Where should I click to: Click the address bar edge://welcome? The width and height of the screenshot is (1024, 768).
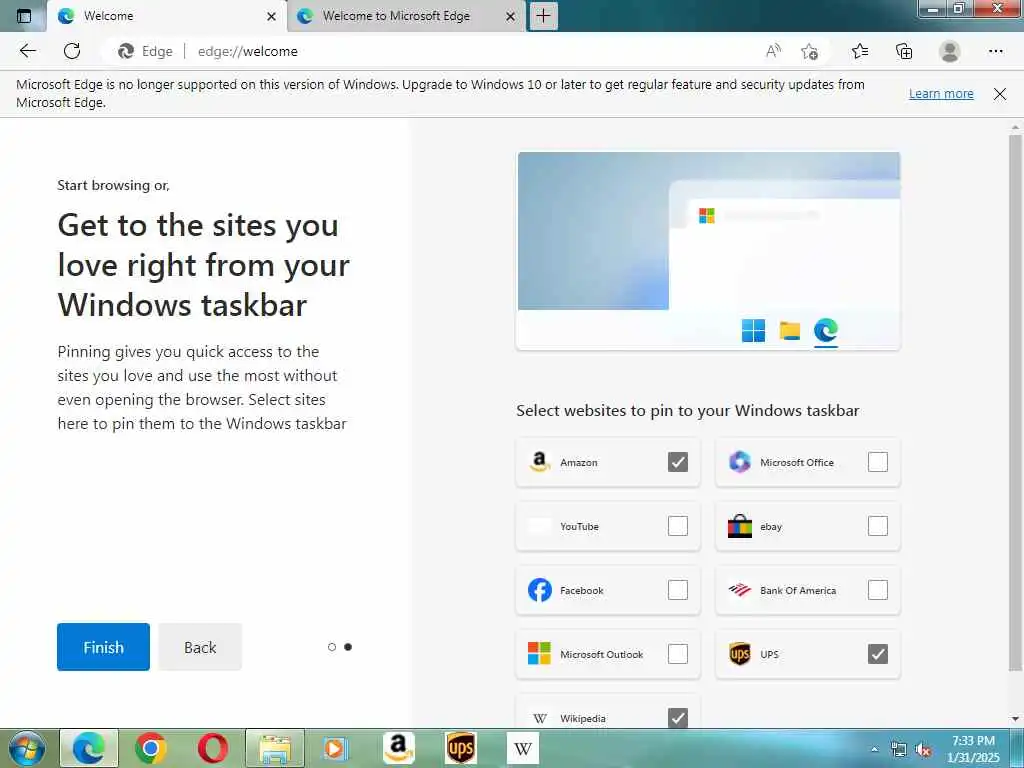coord(248,51)
